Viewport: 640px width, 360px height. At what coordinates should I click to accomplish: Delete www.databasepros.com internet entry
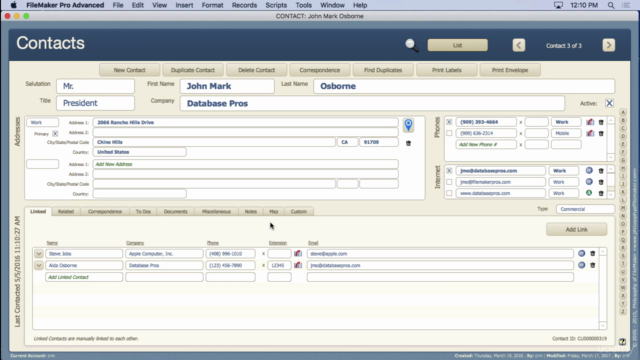601,193
